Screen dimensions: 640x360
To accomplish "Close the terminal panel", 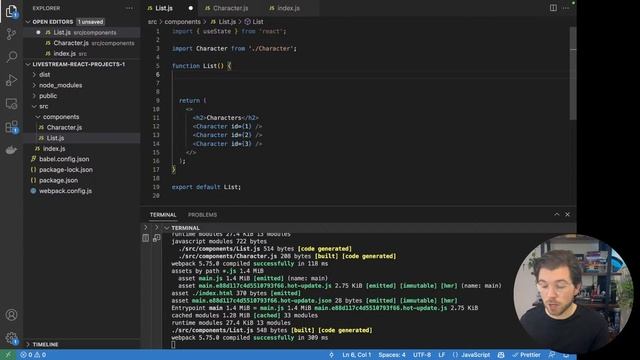I will tap(567, 214).
